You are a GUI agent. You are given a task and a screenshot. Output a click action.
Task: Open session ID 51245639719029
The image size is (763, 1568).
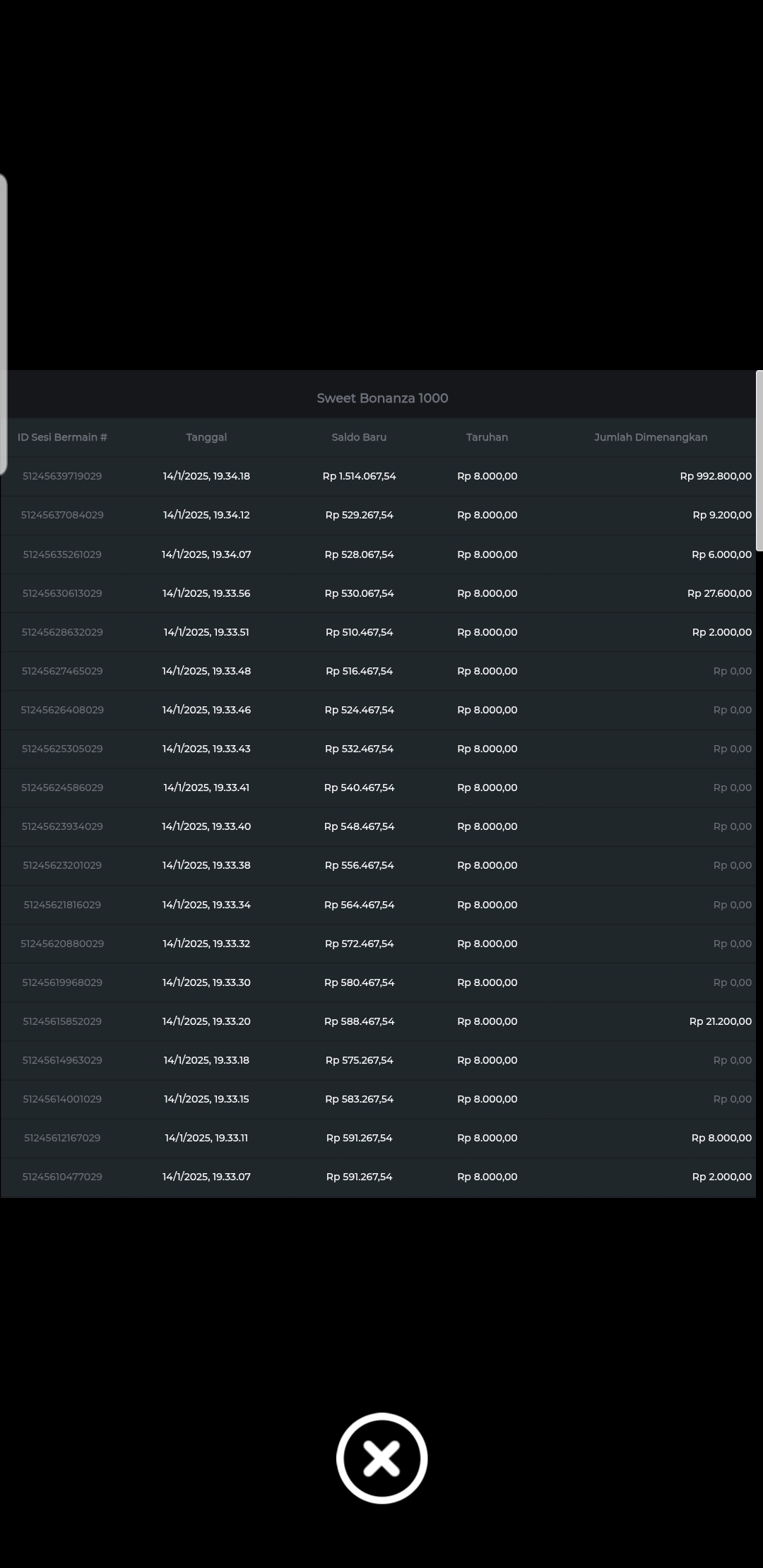[x=62, y=476]
